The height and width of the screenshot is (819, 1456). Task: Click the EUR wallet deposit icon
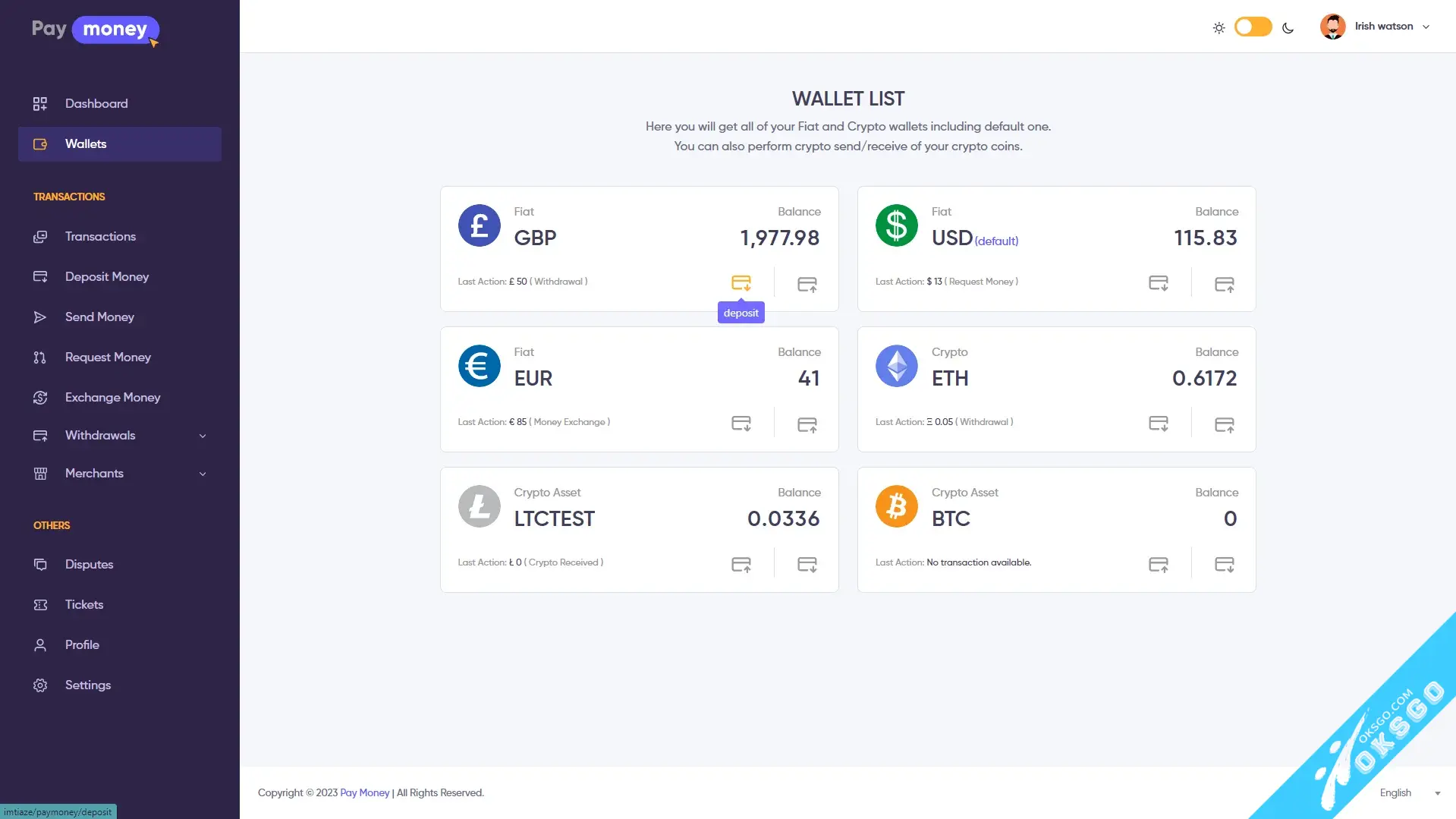(x=741, y=424)
